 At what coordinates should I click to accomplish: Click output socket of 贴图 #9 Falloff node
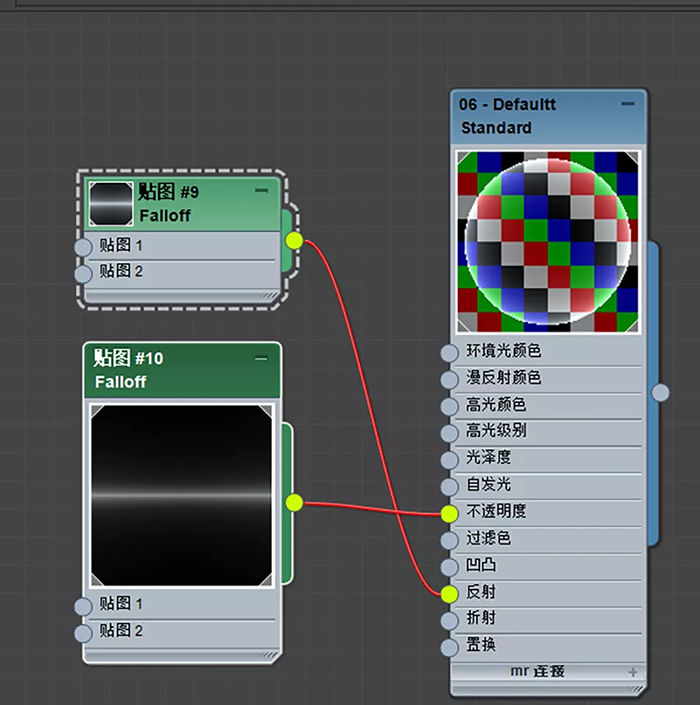pos(294,240)
